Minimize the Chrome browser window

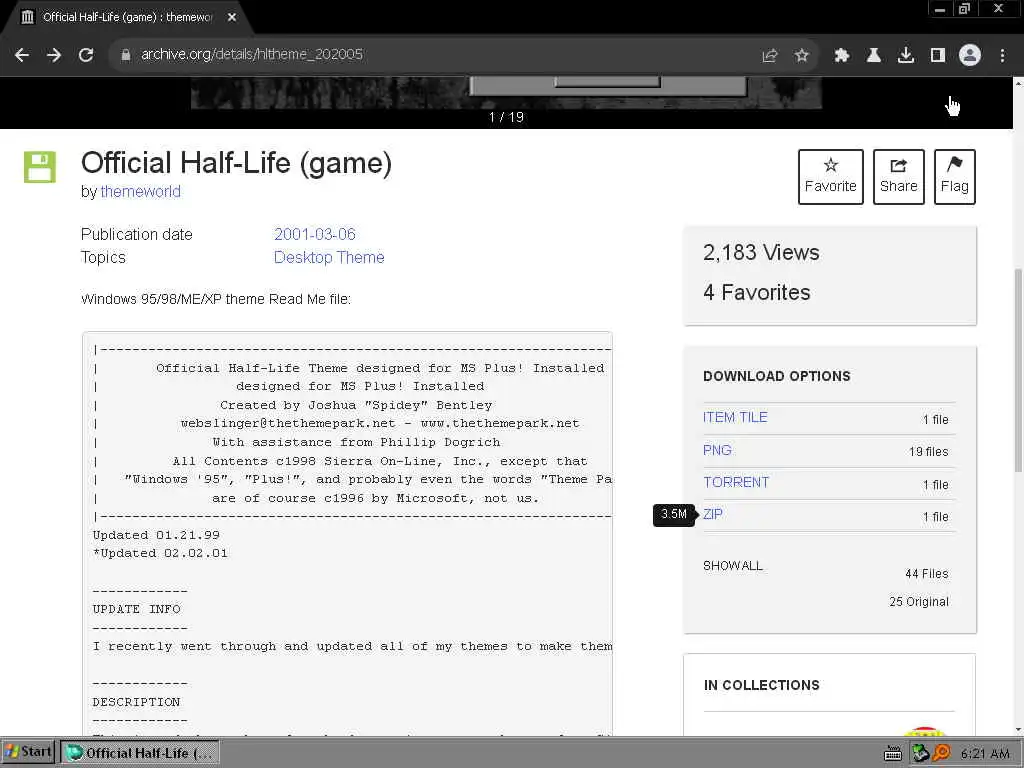coord(940,9)
